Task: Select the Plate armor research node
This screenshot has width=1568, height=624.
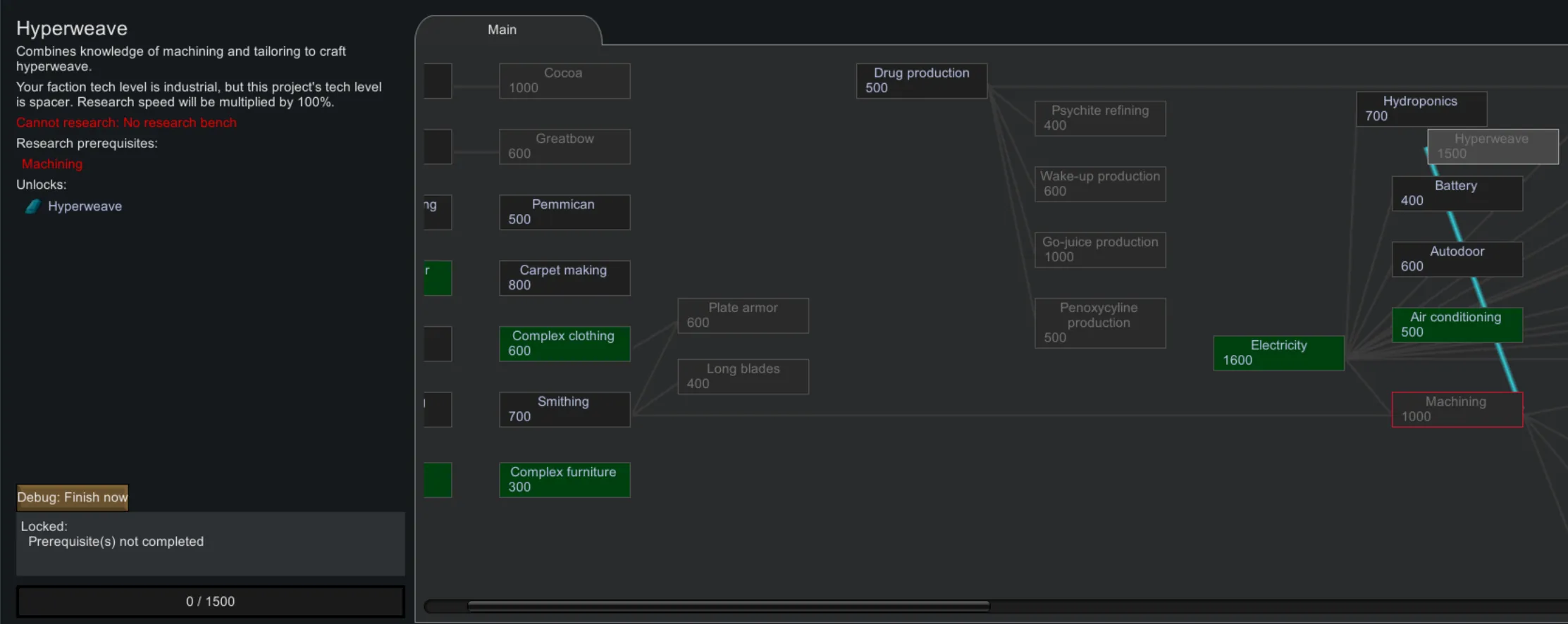Action: click(x=742, y=316)
